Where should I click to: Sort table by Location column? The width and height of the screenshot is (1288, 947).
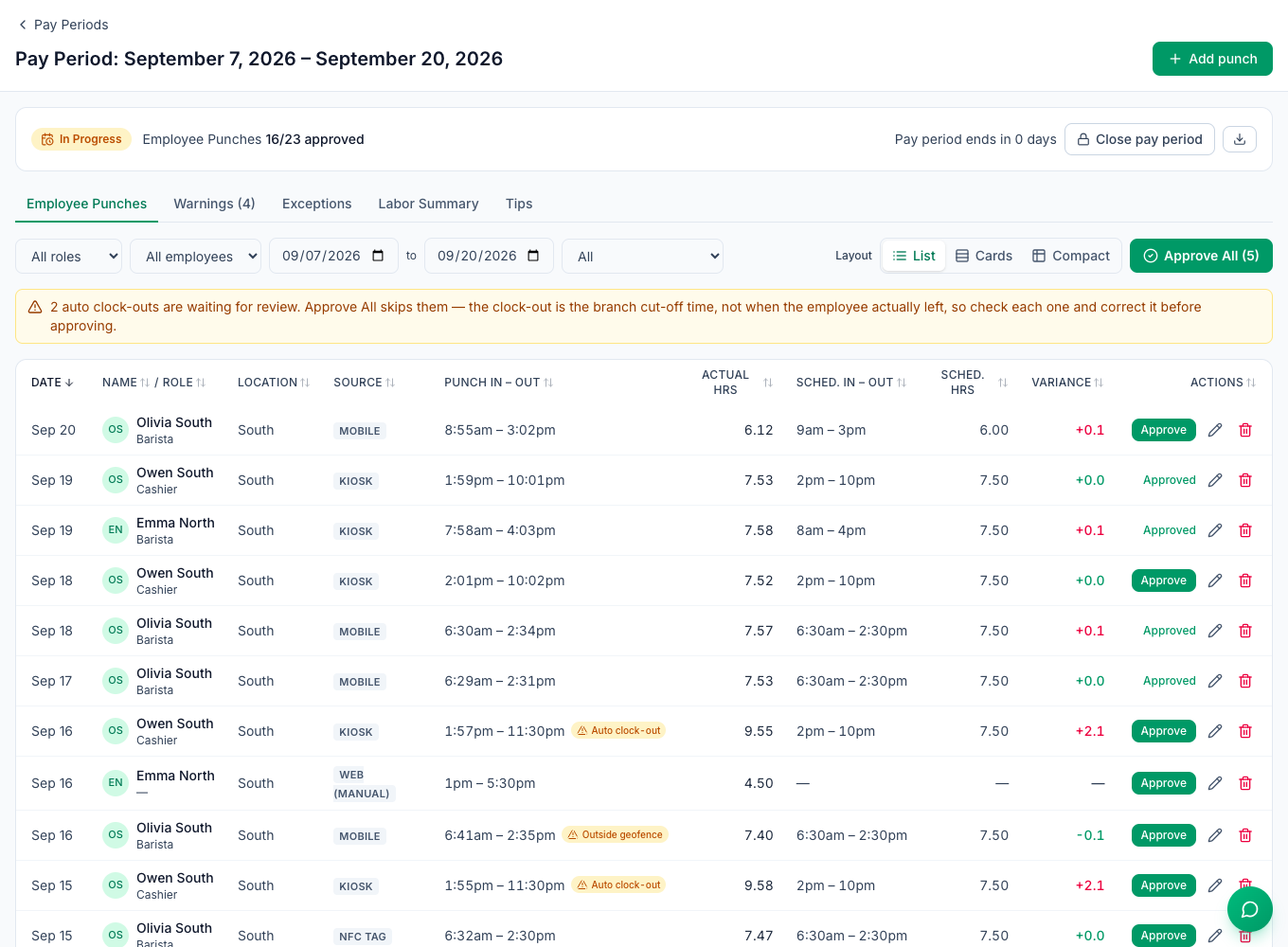click(x=274, y=383)
